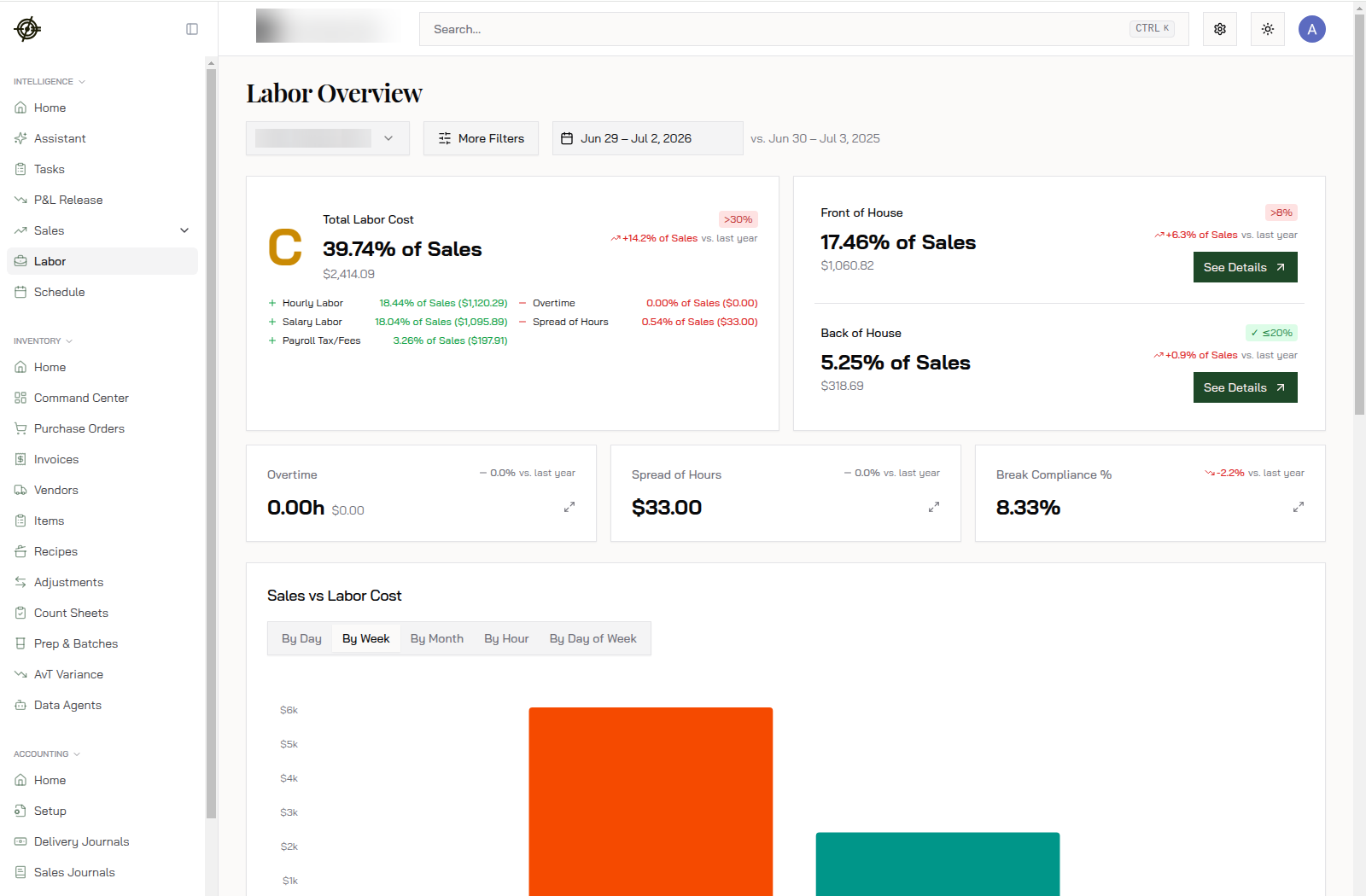Screen dimensions: 1366x896
Task: Open user avatar A menu
Action: 1312,29
